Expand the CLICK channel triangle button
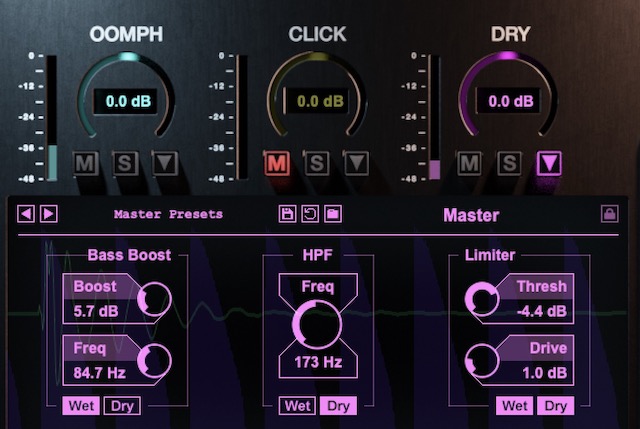 (x=357, y=163)
